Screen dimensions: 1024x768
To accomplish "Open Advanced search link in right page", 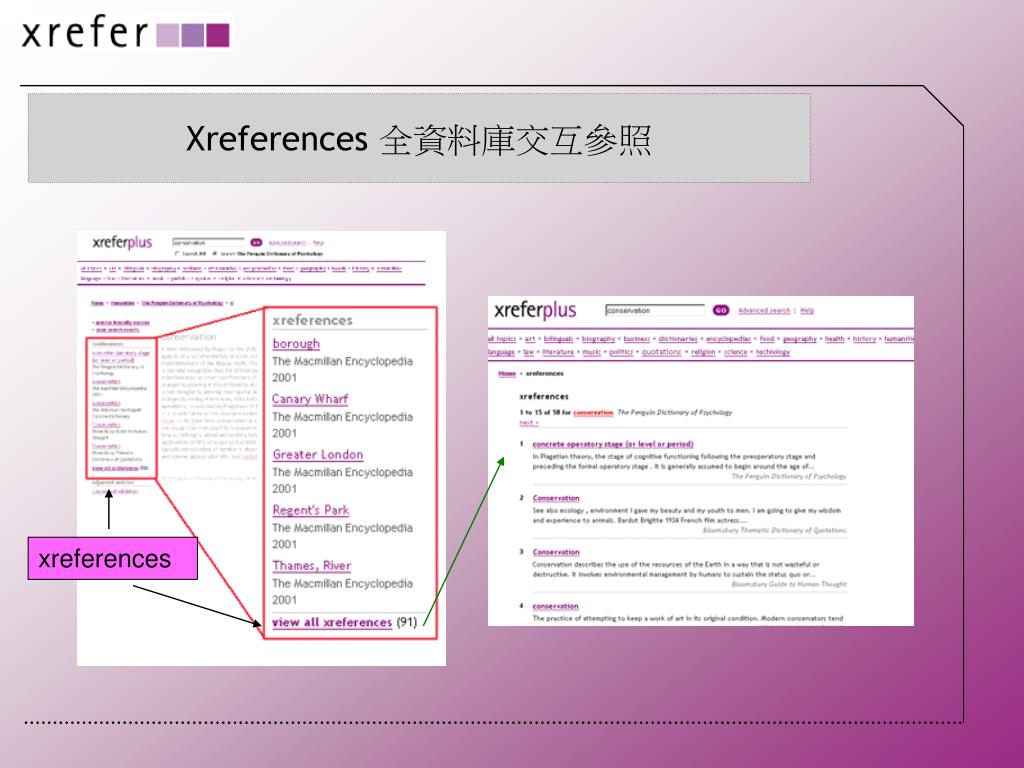I will click(764, 310).
